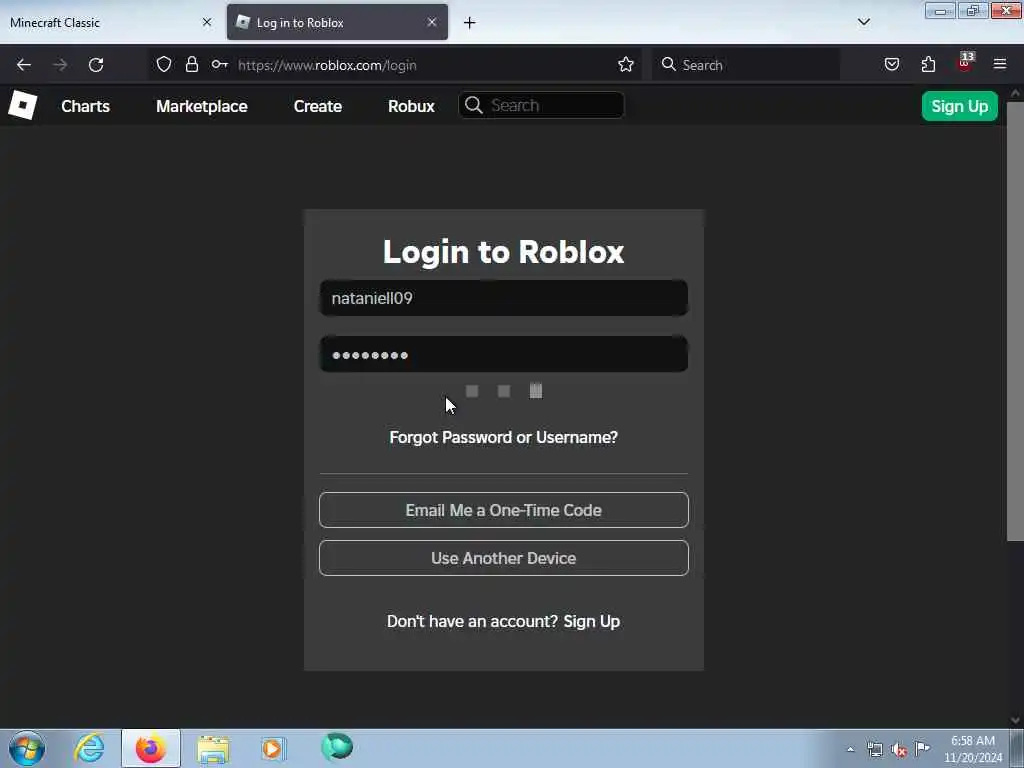Close the Log in to Roblox tab
Viewport: 1024px width, 768px height.
tap(432, 22)
